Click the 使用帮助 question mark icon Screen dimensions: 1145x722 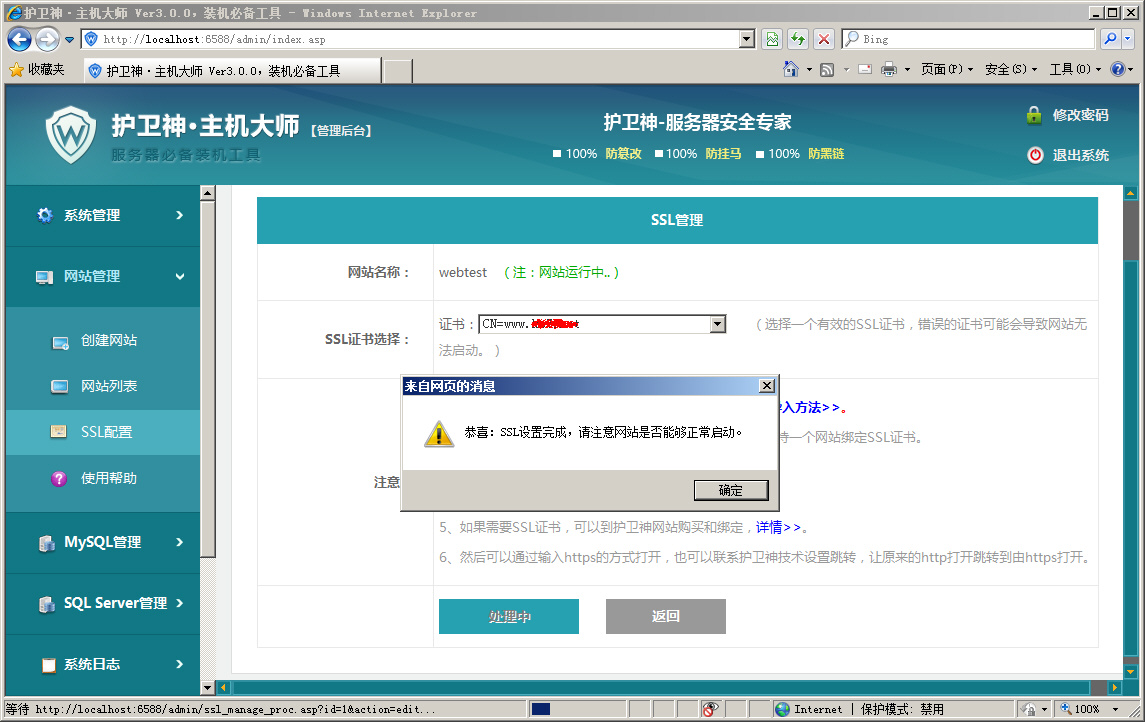(x=60, y=479)
